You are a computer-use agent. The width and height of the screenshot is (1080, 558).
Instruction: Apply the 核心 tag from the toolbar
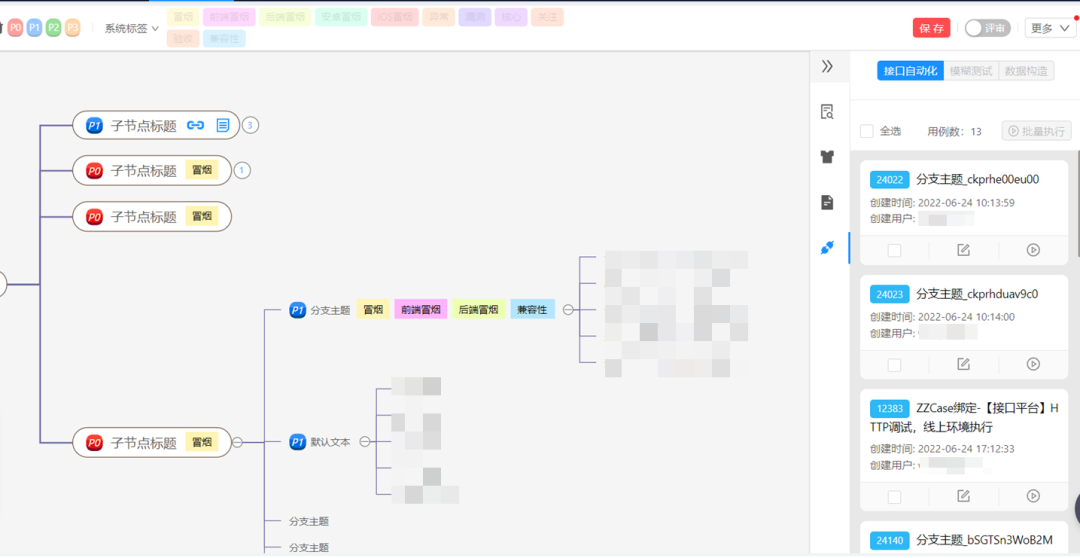click(x=511, y=17)
